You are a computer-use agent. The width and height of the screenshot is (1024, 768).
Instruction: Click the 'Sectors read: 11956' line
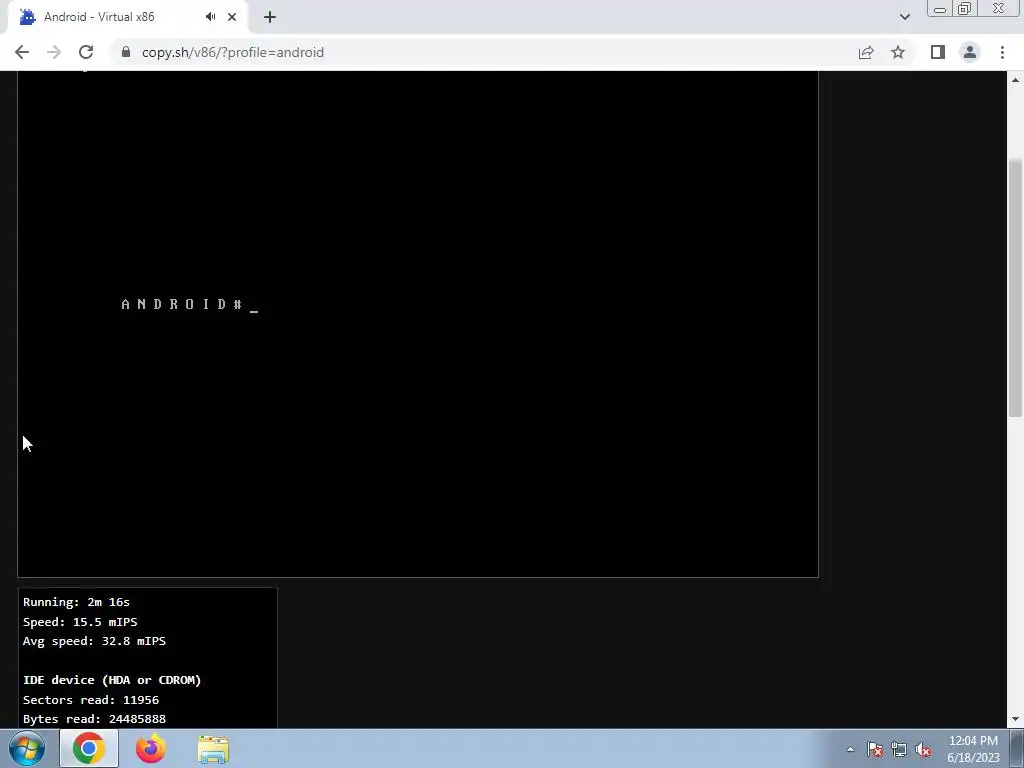tap(91, 699)
